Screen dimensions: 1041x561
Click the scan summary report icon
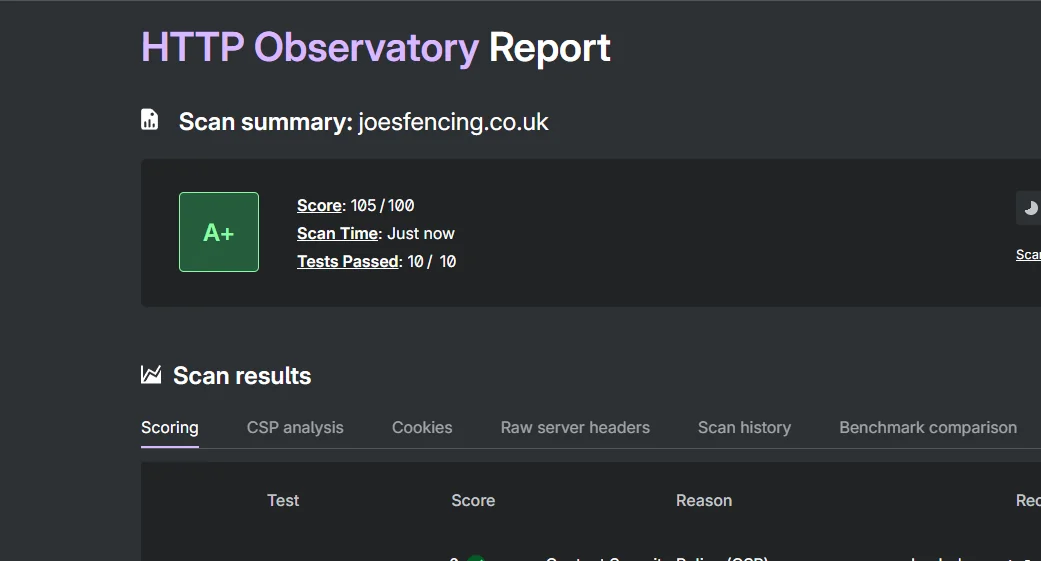click(150, 121)
